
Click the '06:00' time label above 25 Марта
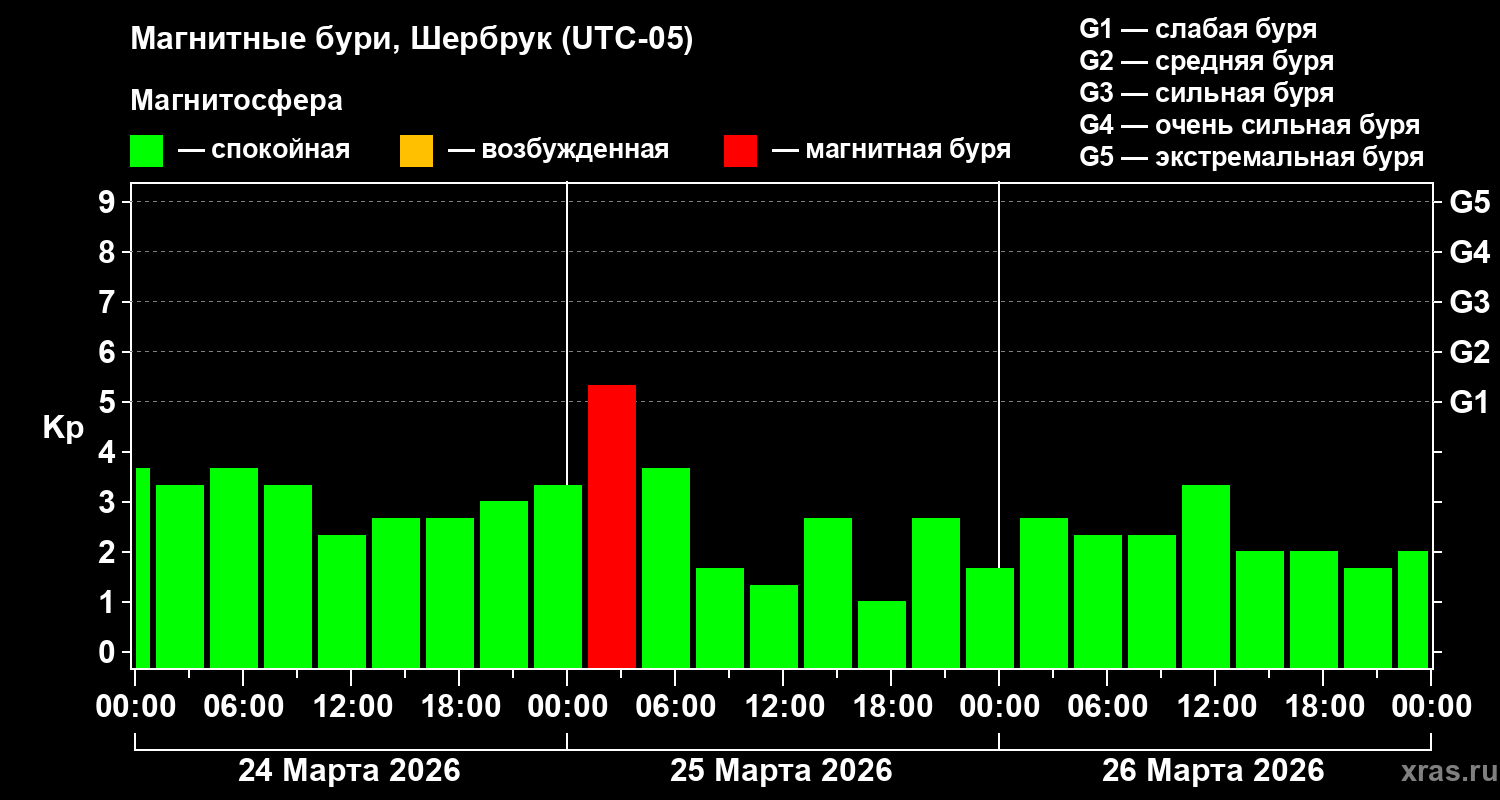point(675,707)
